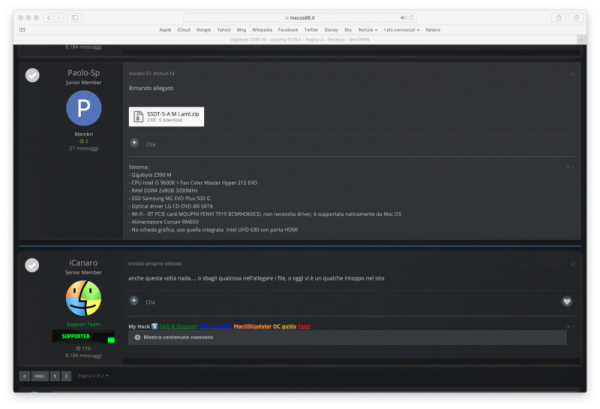Image resolution: width=600 pixels, height=409 pixels.
Task: Click Cita to quote iCanaro's post
Action: click(x=150, y=302)
